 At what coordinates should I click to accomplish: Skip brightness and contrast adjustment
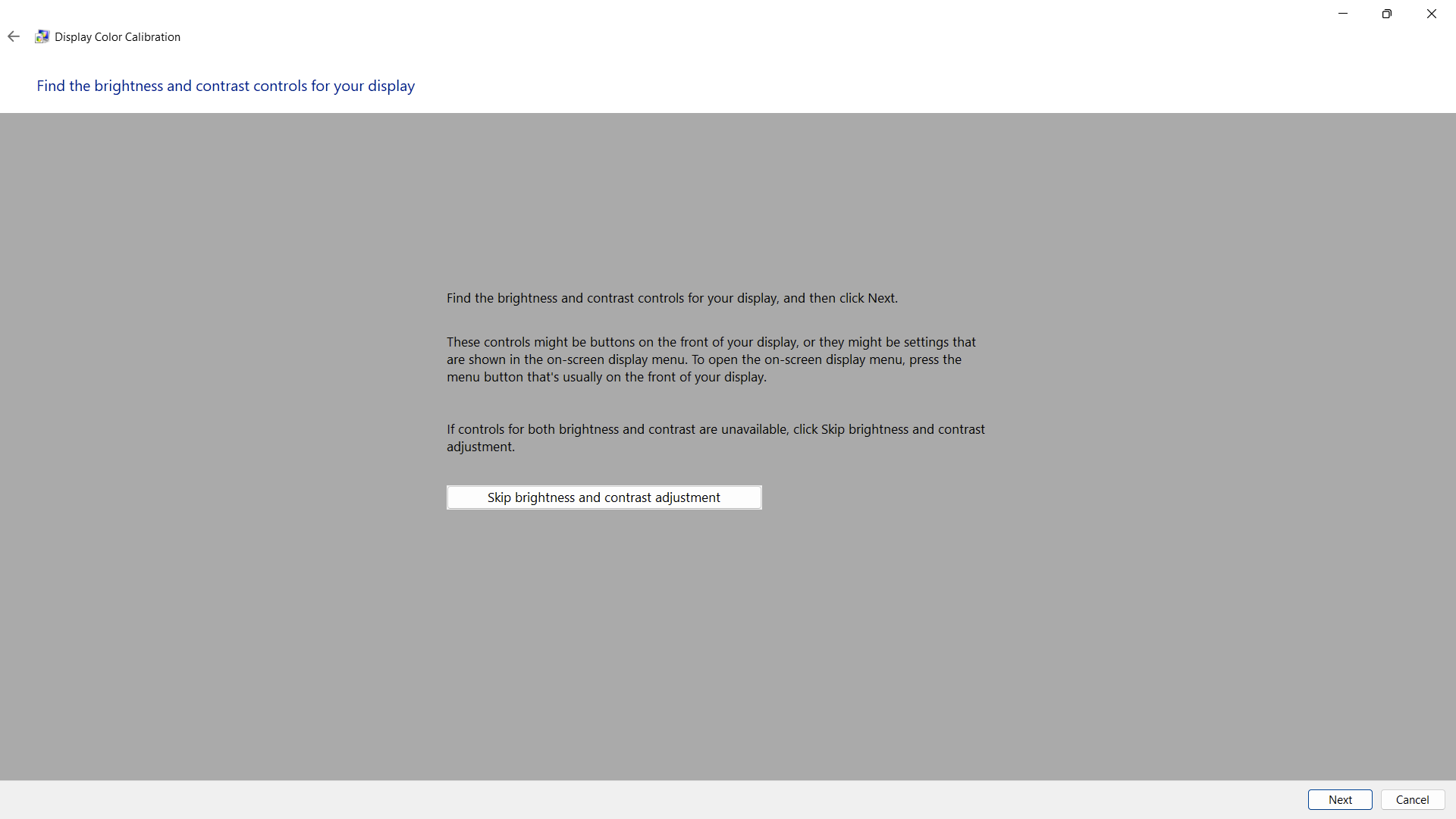(604, 497)
